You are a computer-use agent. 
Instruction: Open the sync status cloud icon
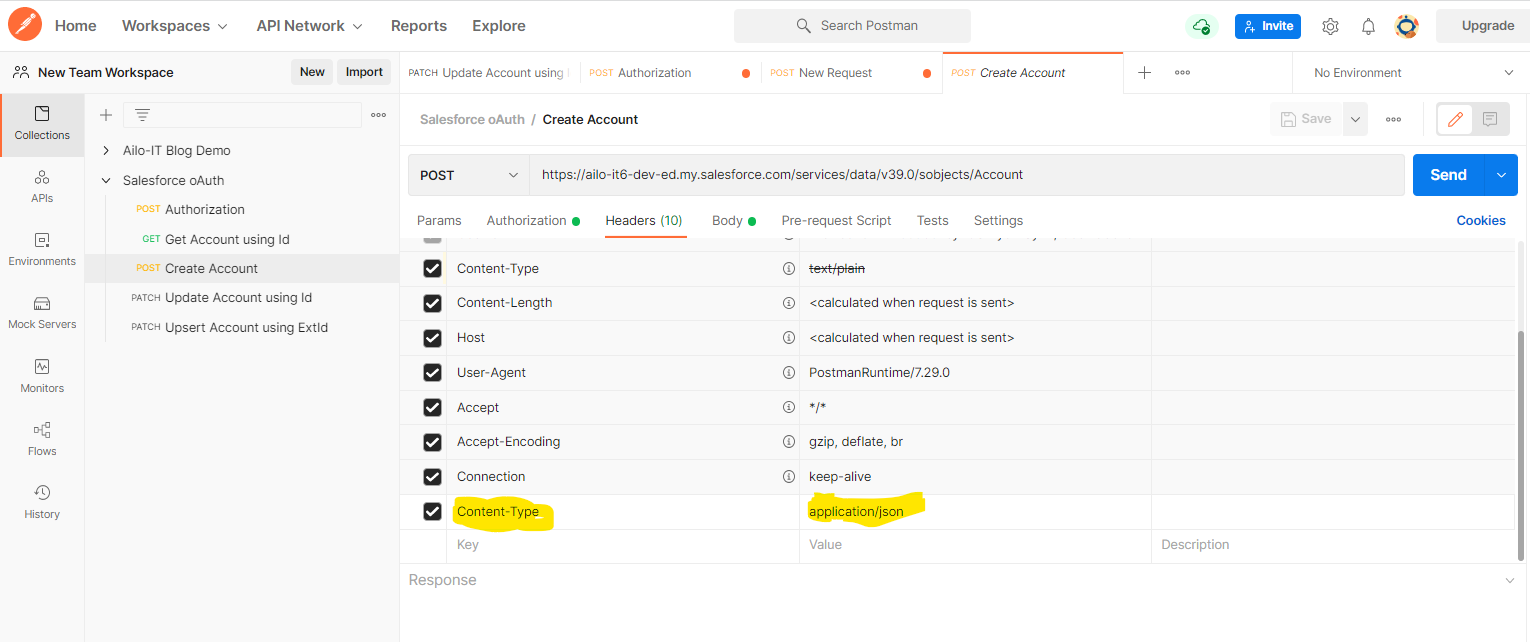[1201, 26]
